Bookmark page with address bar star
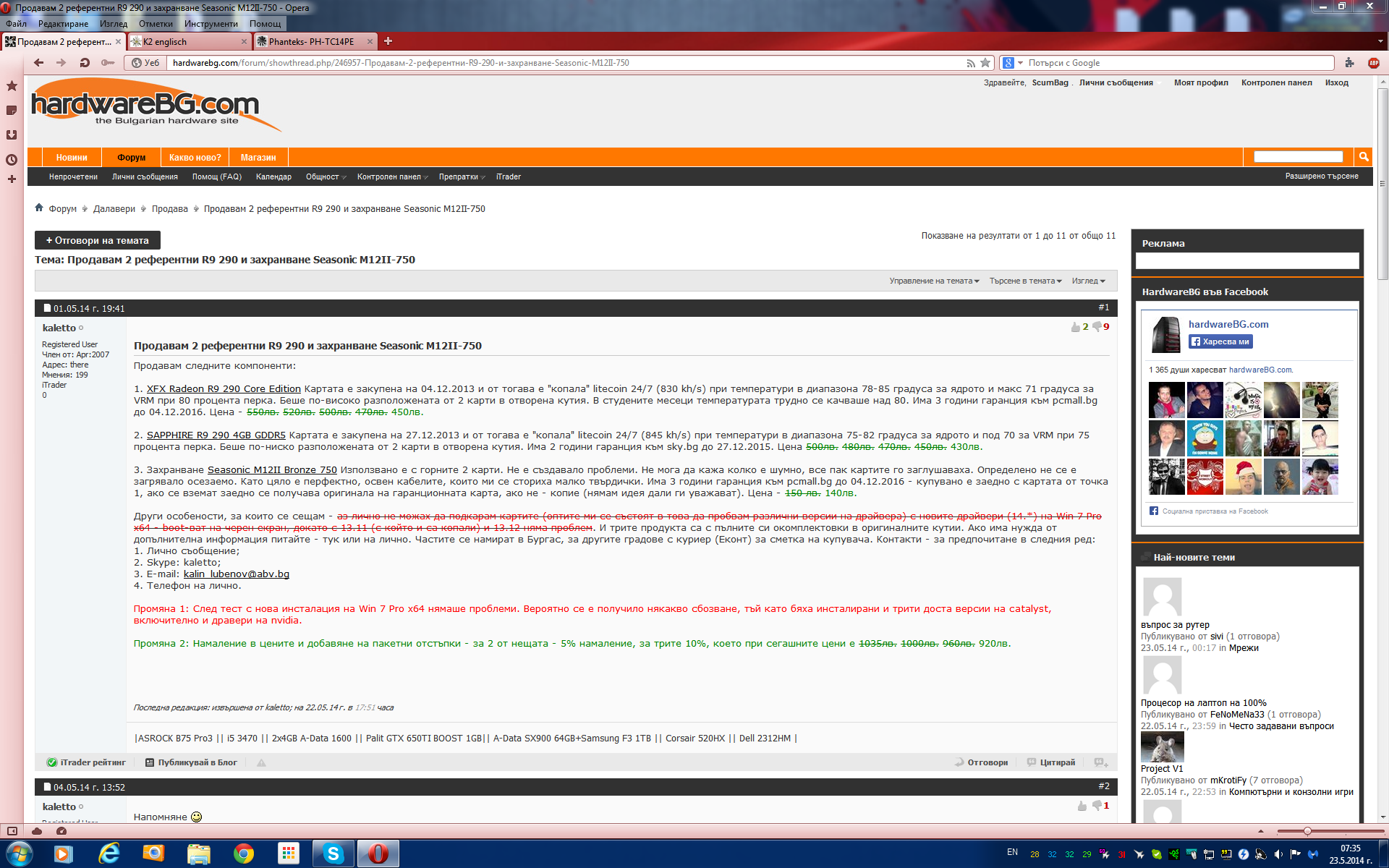The width and height of the screenshot is (1389, 868). click(985, 63)
